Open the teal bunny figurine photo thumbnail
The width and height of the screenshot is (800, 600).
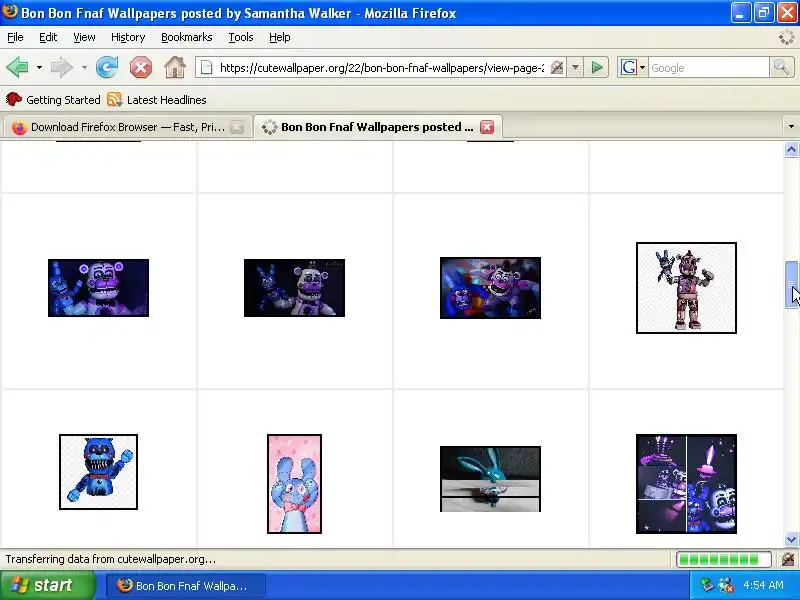pos(490,479)
